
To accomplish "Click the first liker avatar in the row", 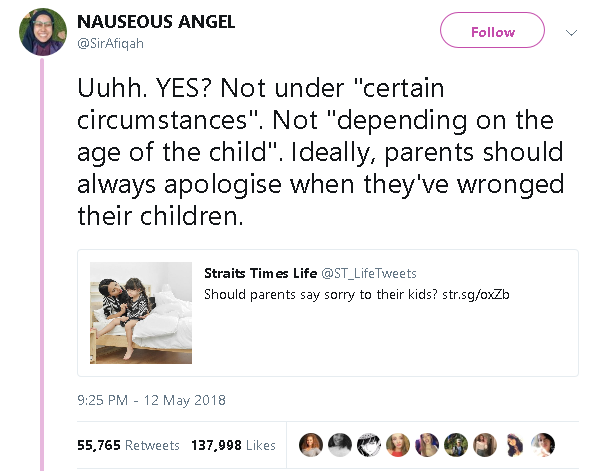I will (311, 444).
